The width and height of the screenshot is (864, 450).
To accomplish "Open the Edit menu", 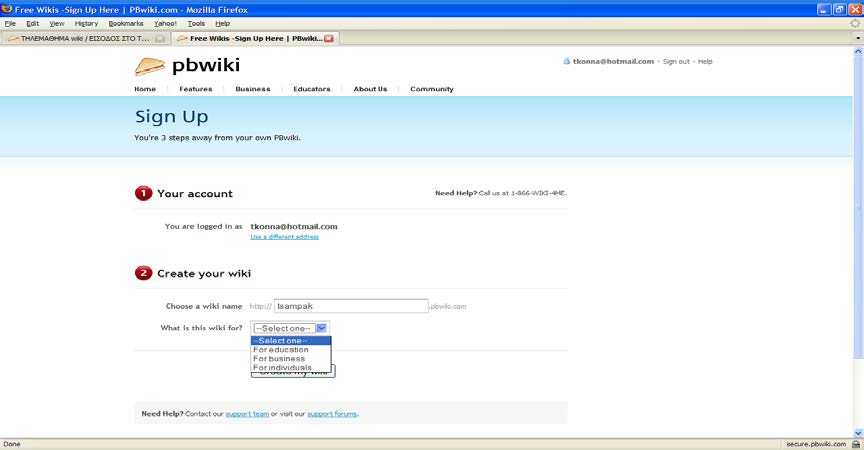I will click(x=33, y=24).
